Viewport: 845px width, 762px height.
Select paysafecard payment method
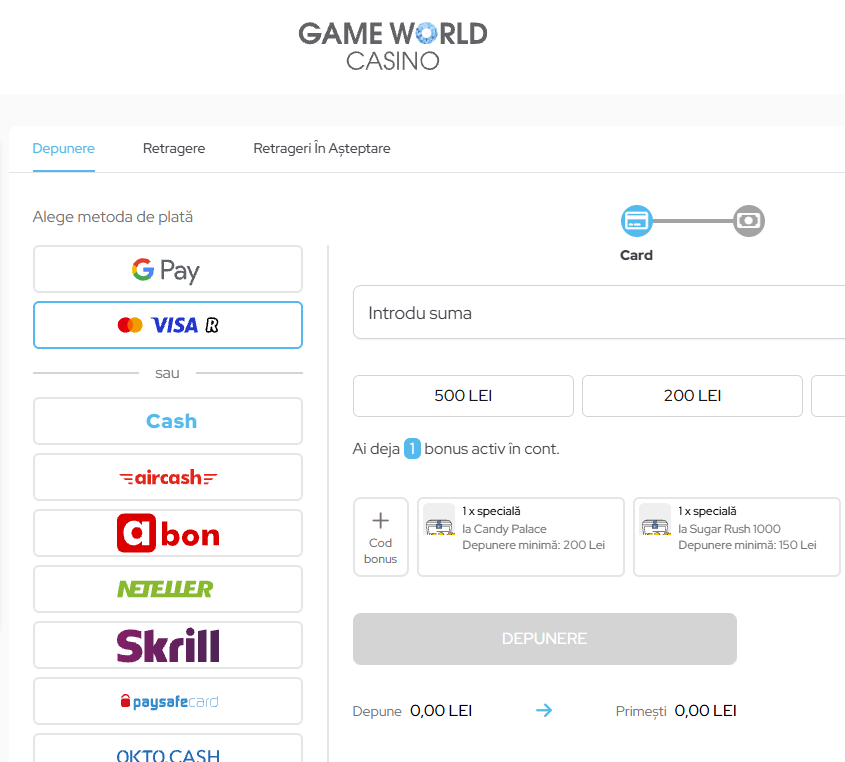168,701
